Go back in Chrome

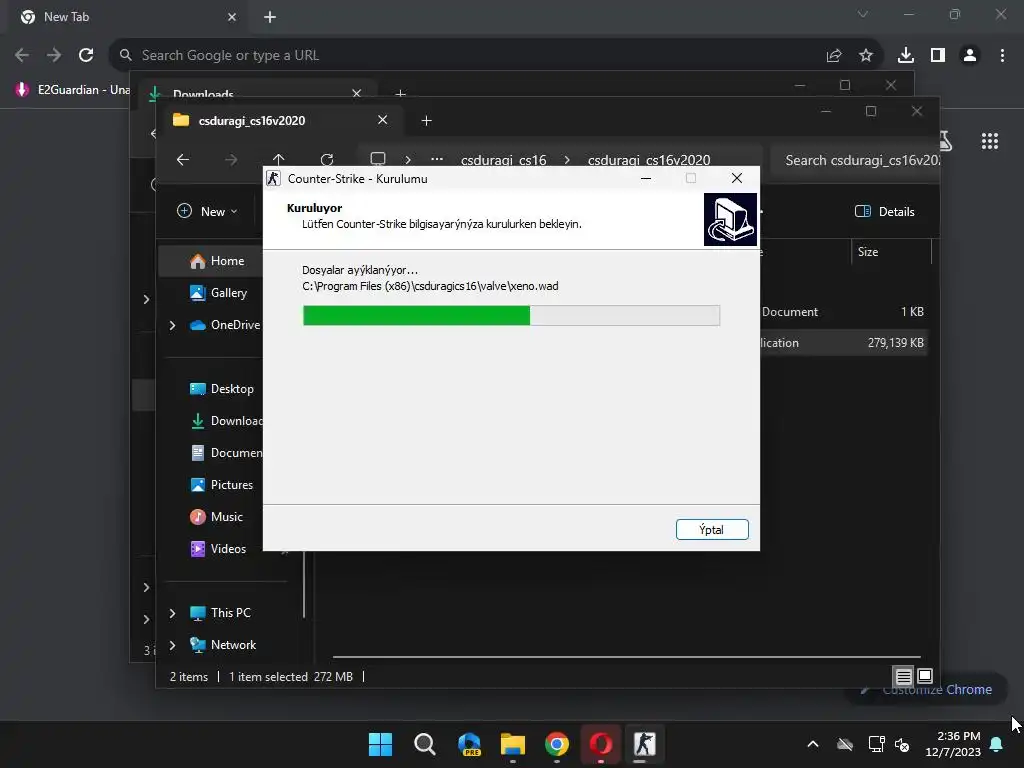(22, 56)
